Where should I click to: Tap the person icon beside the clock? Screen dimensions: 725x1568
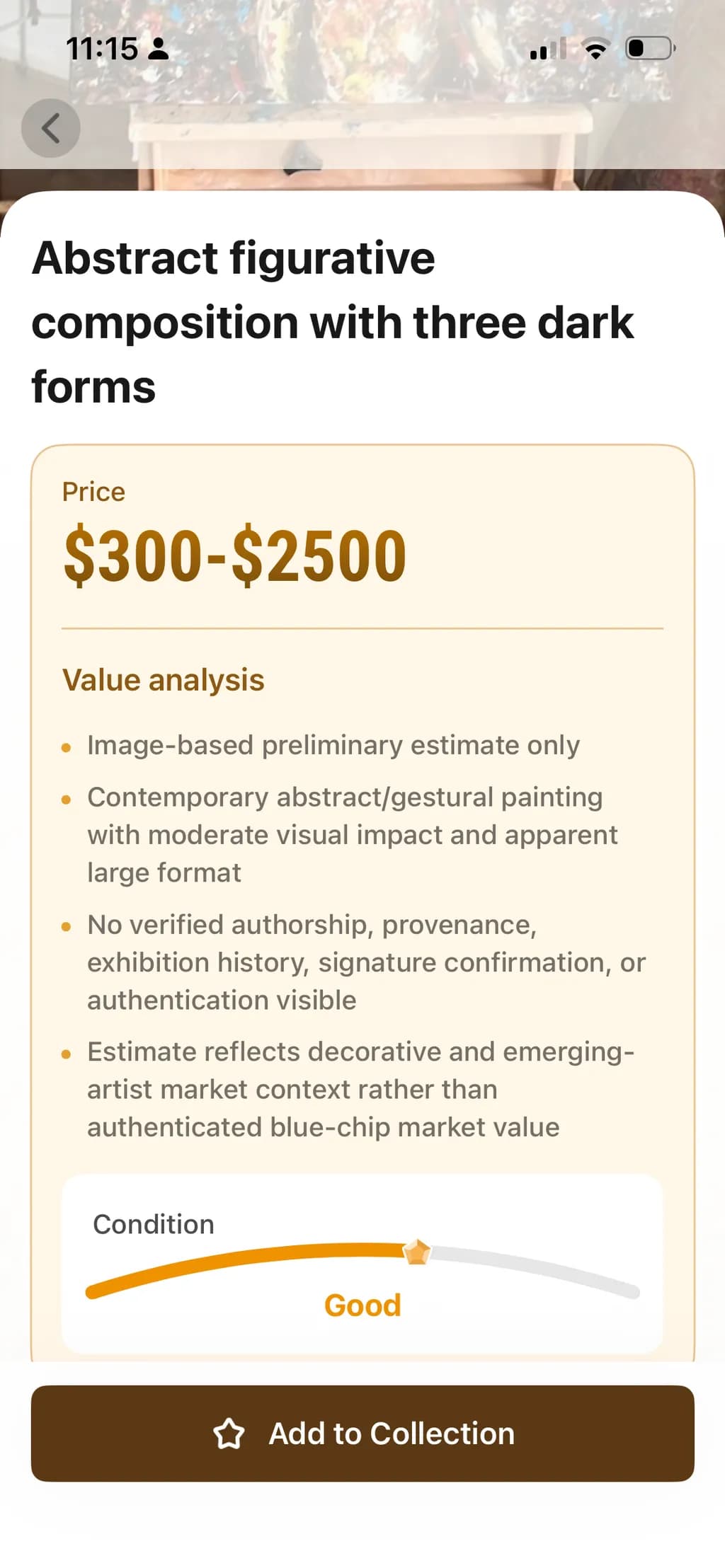point(159,49)
